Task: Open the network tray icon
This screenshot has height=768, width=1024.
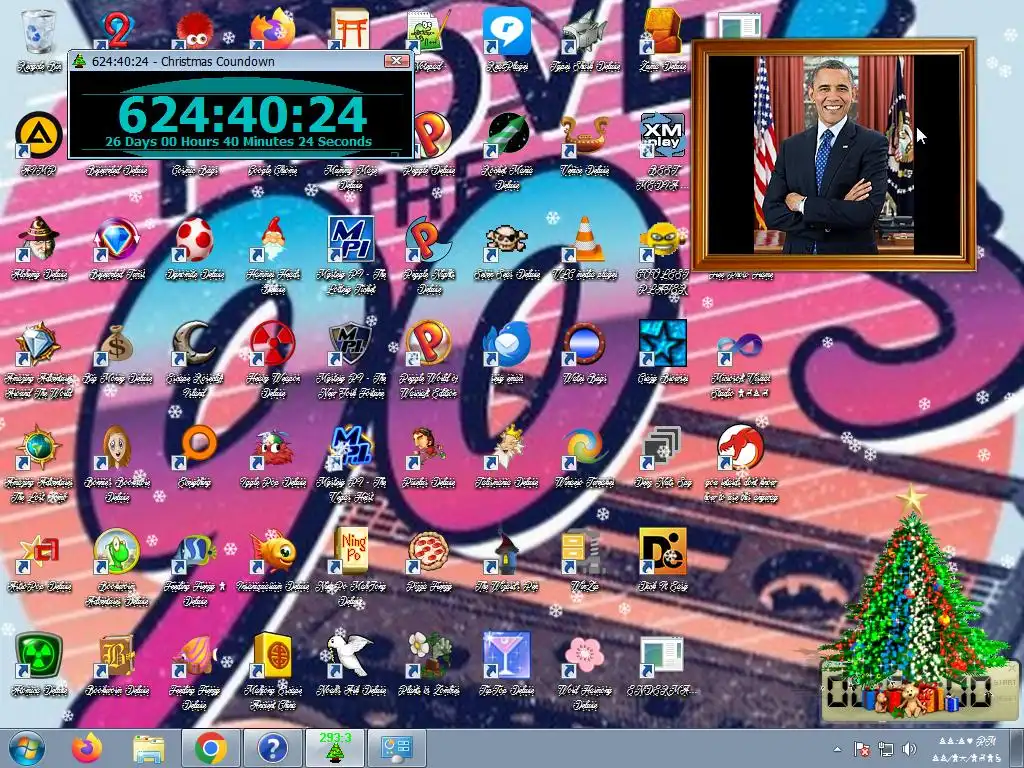Action: pos(886,749)
